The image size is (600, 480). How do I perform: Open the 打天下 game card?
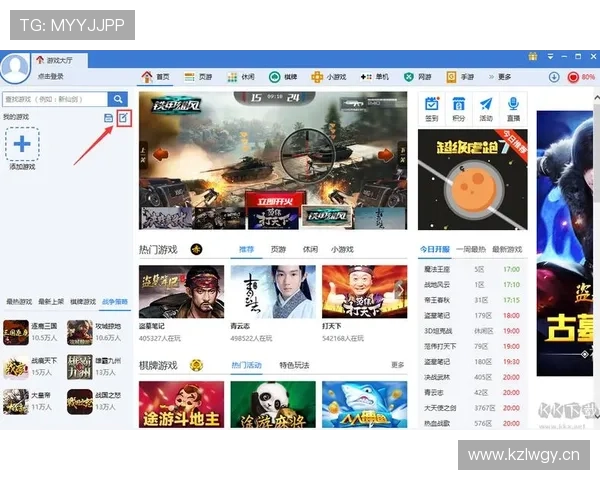pos(365,292)
